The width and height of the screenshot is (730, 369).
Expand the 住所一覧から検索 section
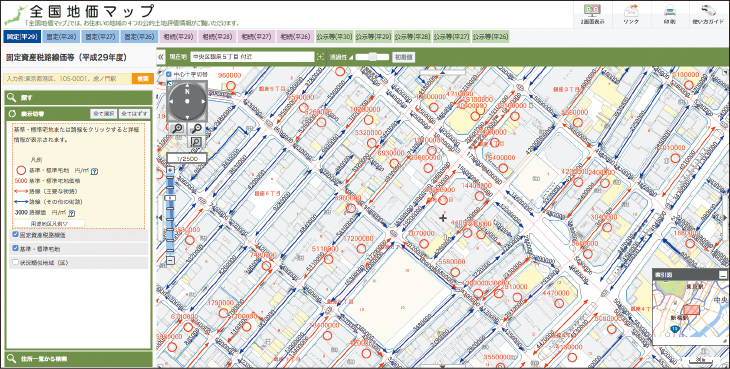coord(78,359)
